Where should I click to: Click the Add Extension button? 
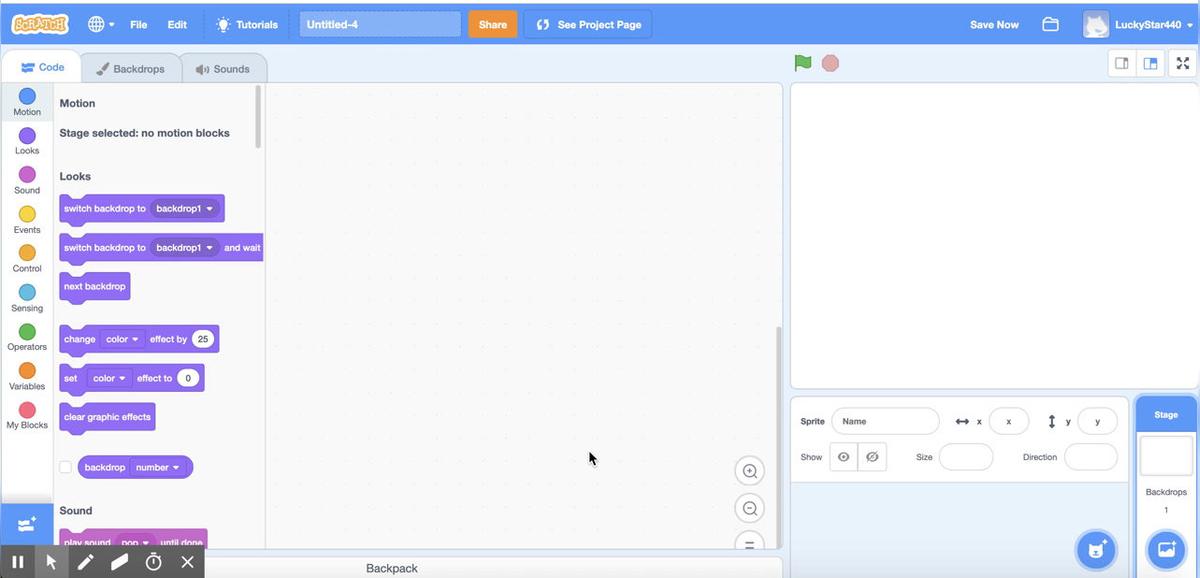click(x=27, y=523)
